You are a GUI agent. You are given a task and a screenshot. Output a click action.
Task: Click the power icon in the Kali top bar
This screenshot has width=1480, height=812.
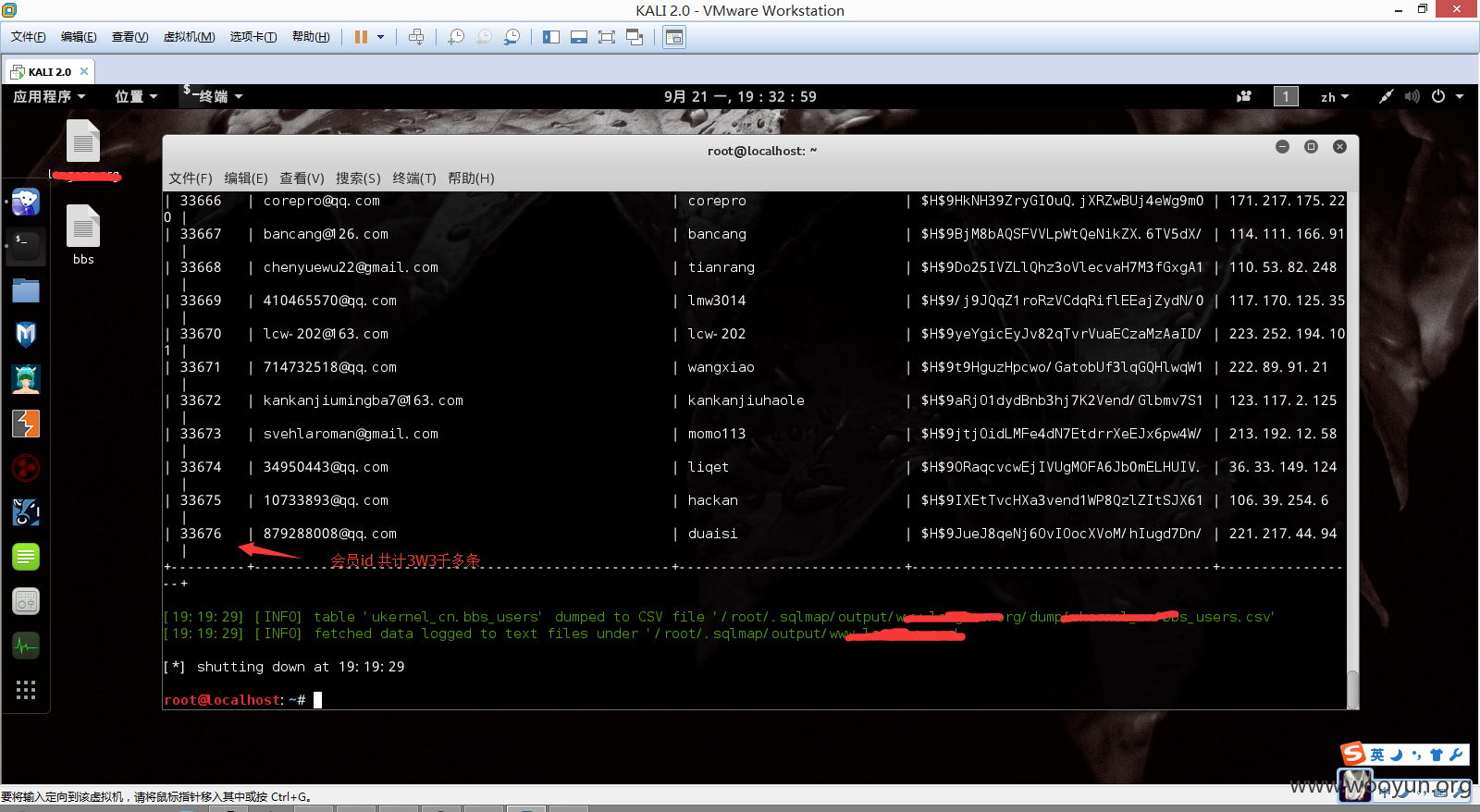(1438, 96)
